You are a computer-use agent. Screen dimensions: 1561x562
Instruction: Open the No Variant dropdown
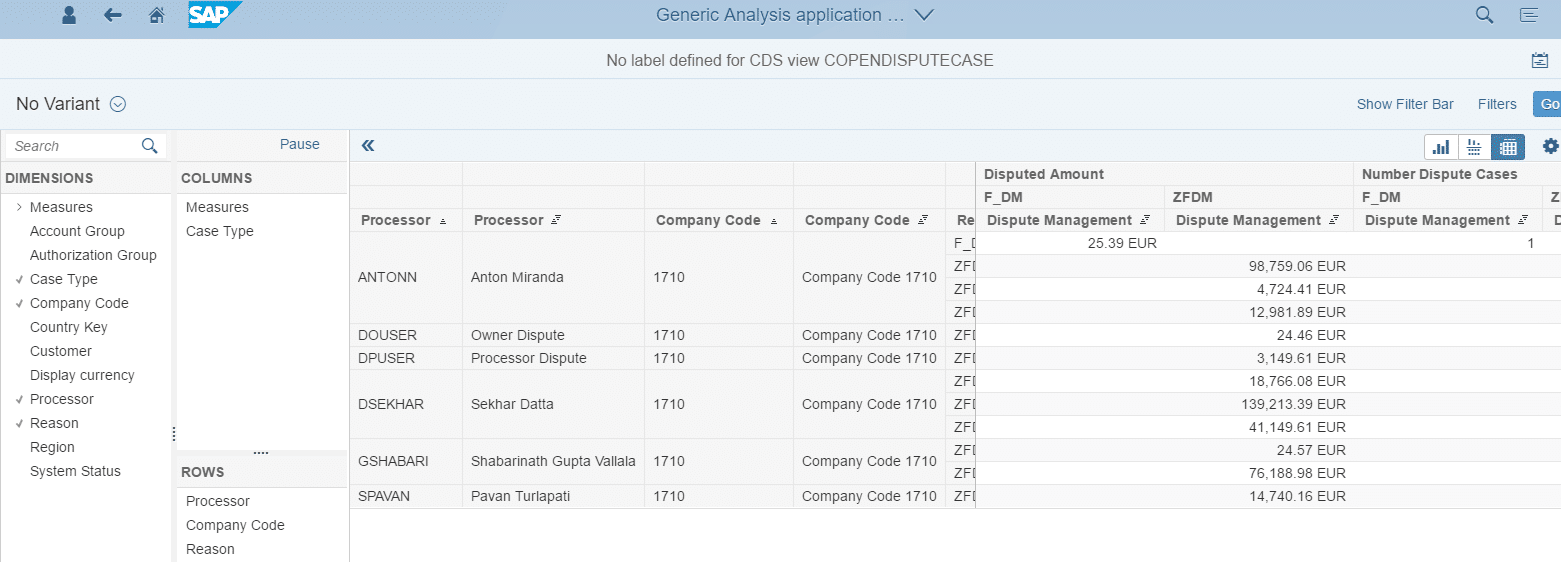tap(118, 104)
